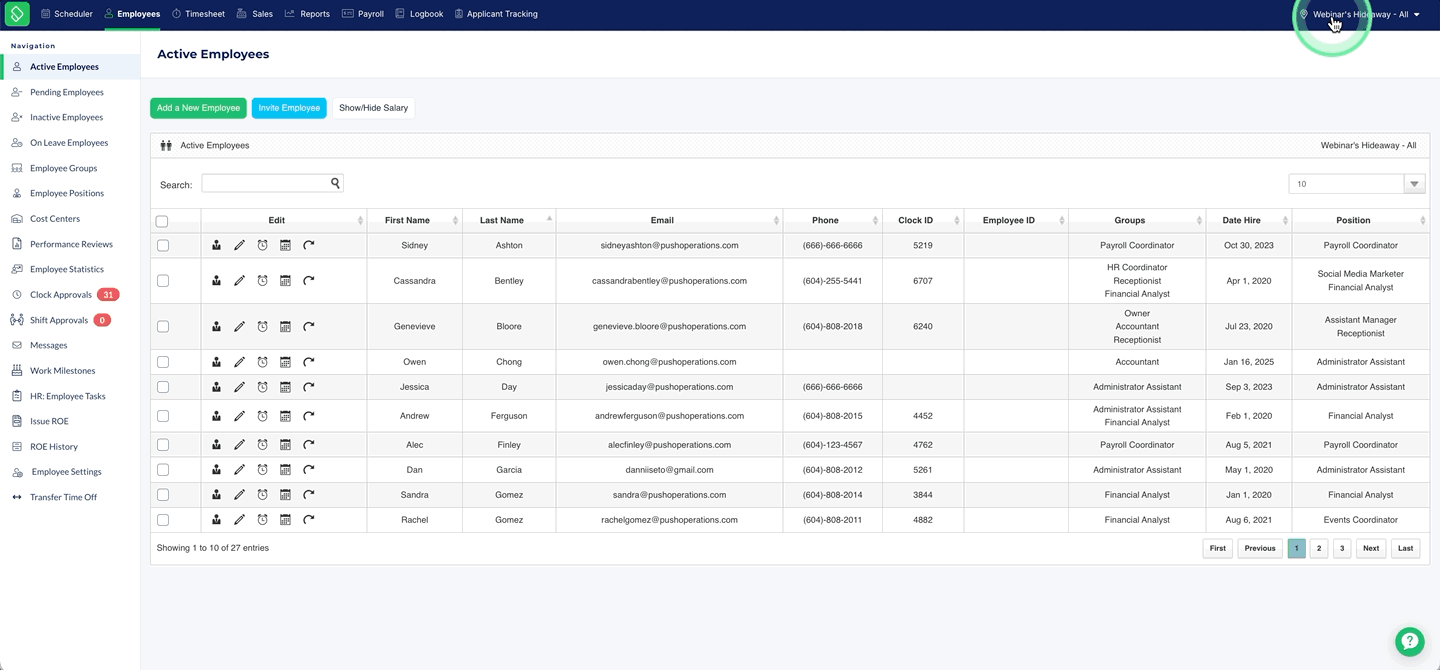Click the pencil icon for Andrew Ferguson
Viewport: 1440px width, 670px height.
(239, 416)
